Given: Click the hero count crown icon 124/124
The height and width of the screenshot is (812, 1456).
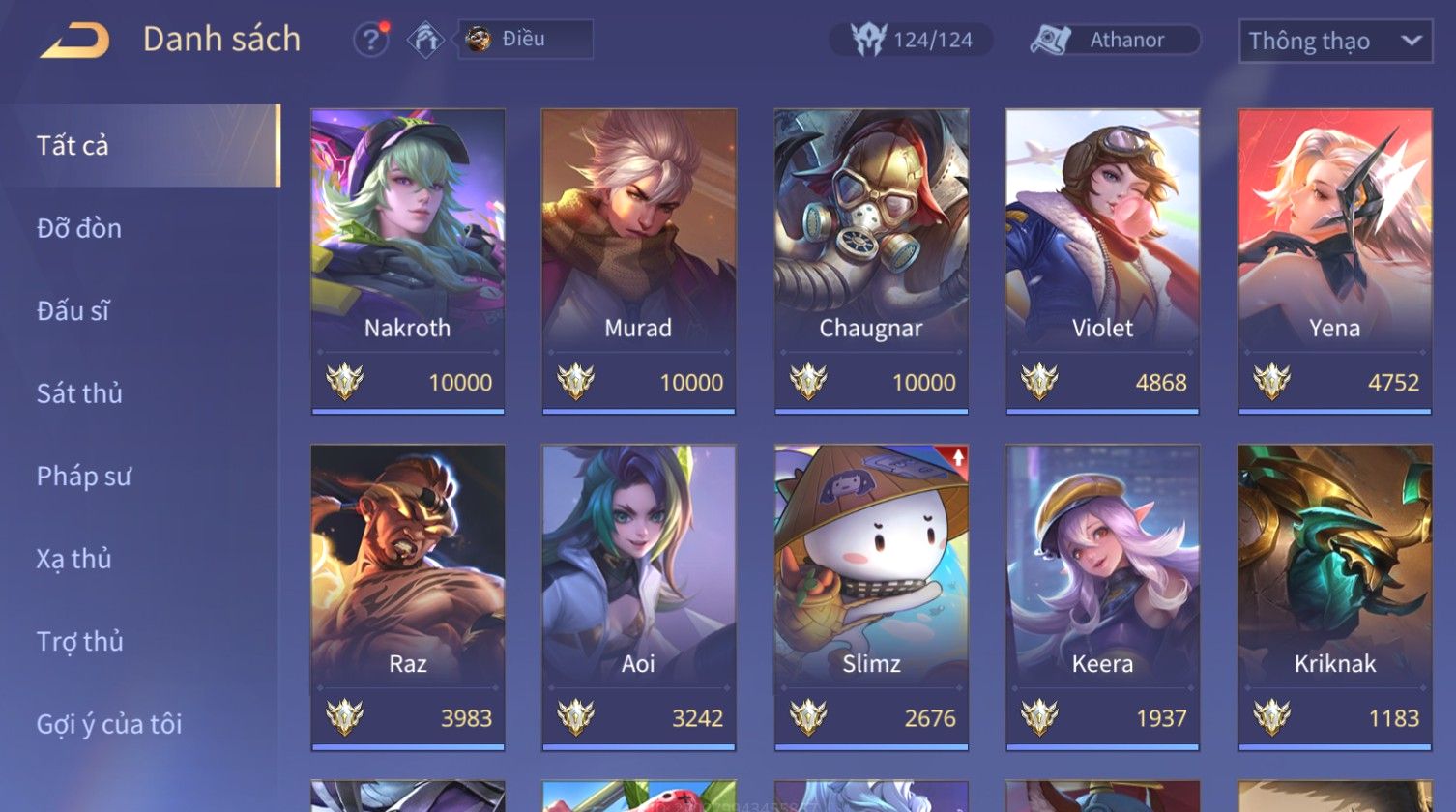Looking at the screenshot, I should (868, 40).
